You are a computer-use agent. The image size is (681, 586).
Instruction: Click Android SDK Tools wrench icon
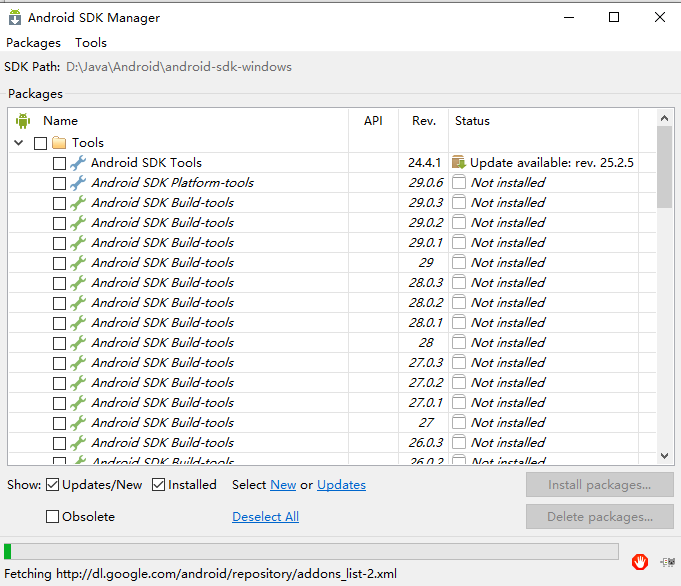[78, 163]
